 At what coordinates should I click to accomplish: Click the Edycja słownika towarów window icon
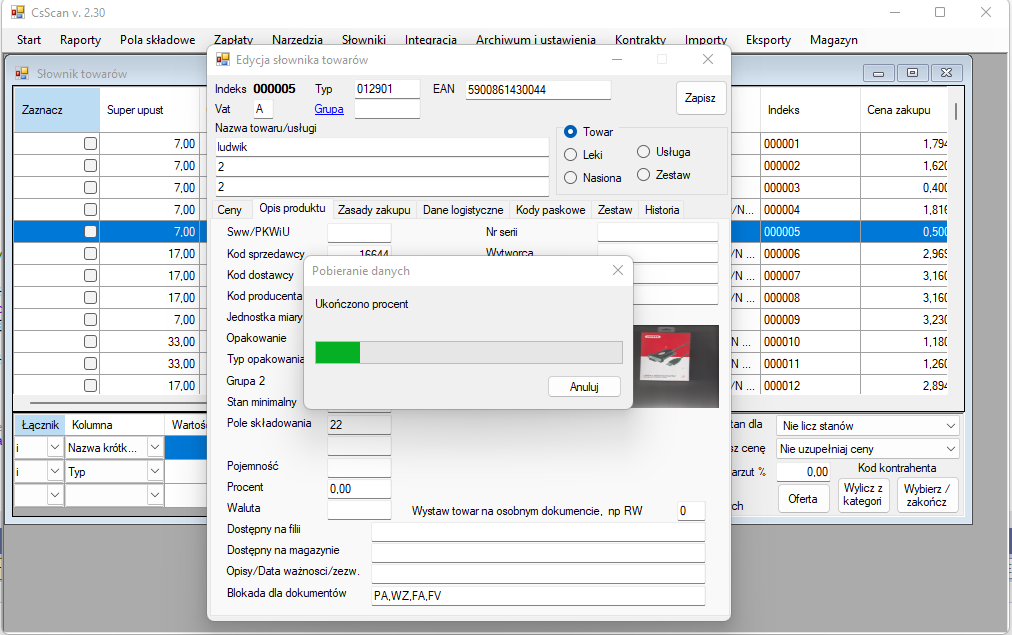coord(223,59)
